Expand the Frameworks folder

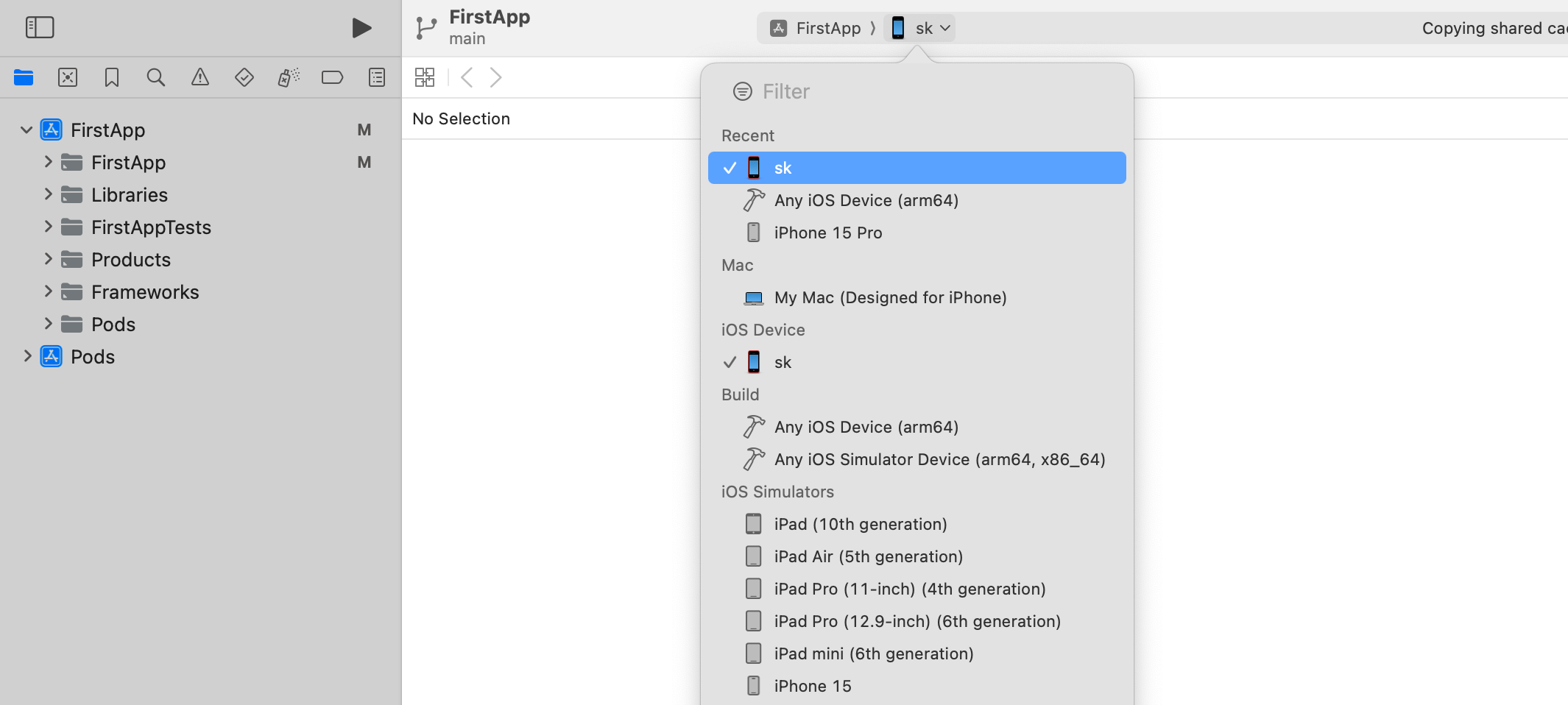point(48,291)
